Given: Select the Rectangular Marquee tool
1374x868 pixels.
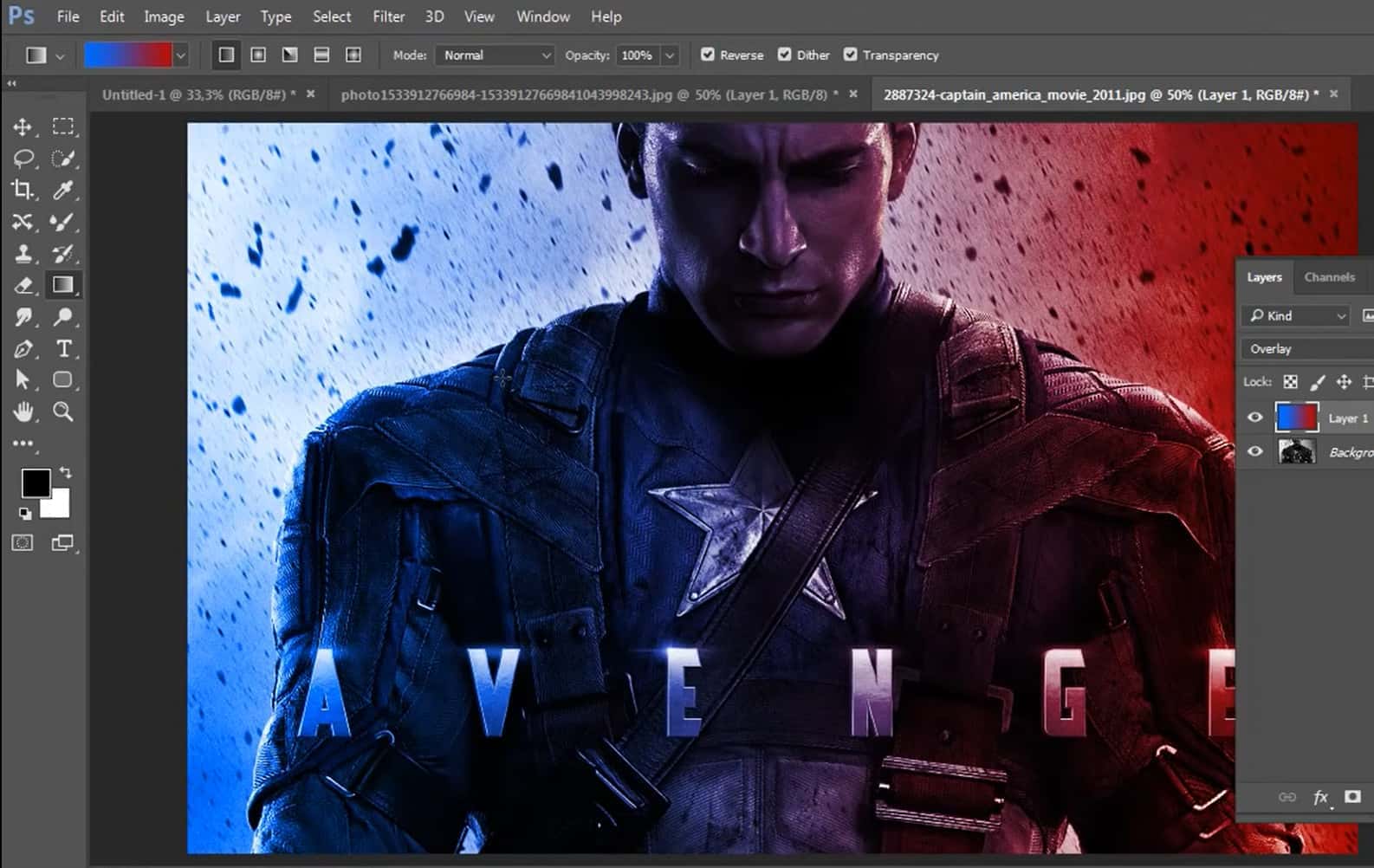Looking at the screenshot, I should 62,126.
